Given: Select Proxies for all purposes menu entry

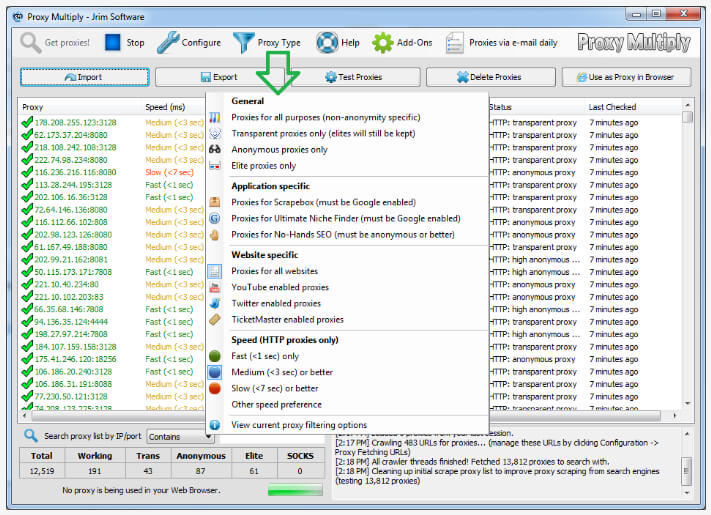Looking at the screenshot, I should pos(326,117).
